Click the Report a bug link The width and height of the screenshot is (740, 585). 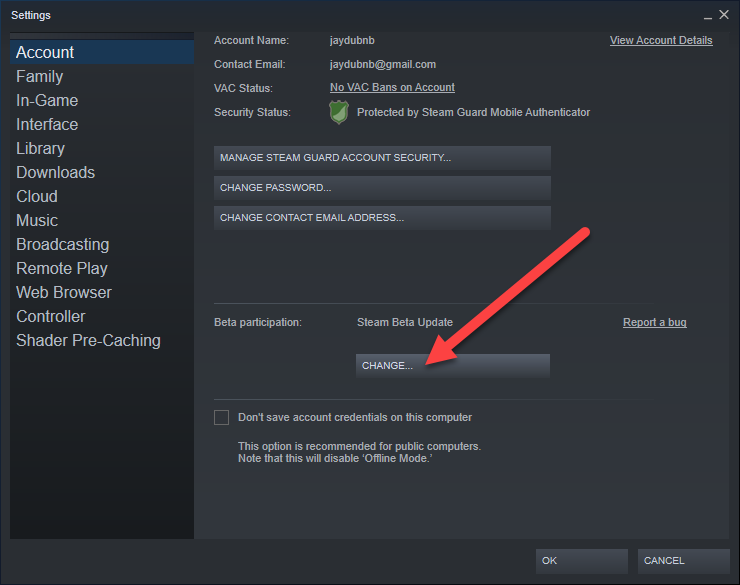click(655, 322)
